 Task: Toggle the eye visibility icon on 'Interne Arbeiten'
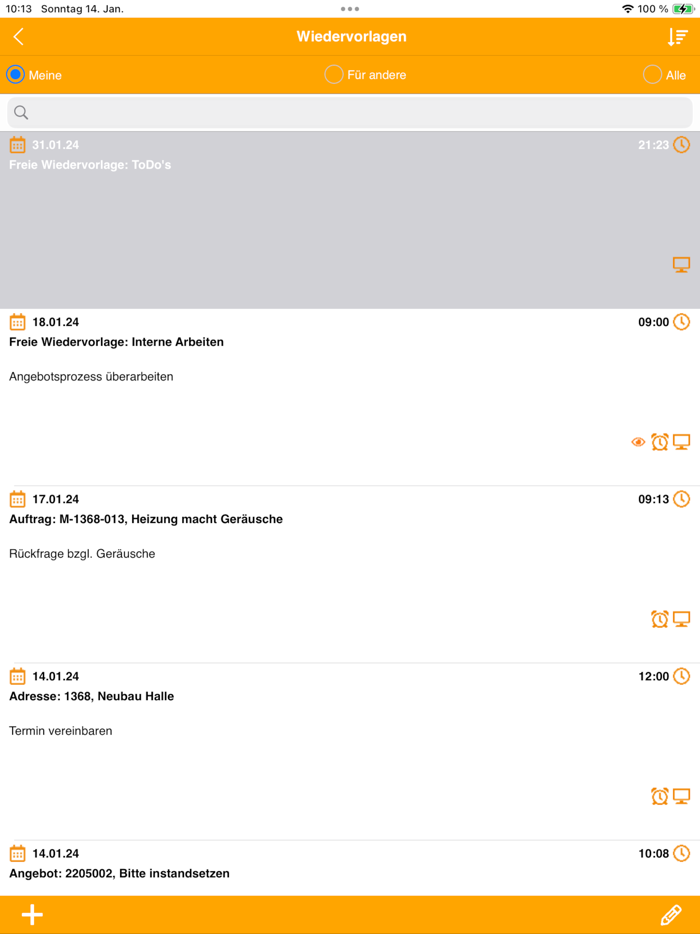click(637, 441)
